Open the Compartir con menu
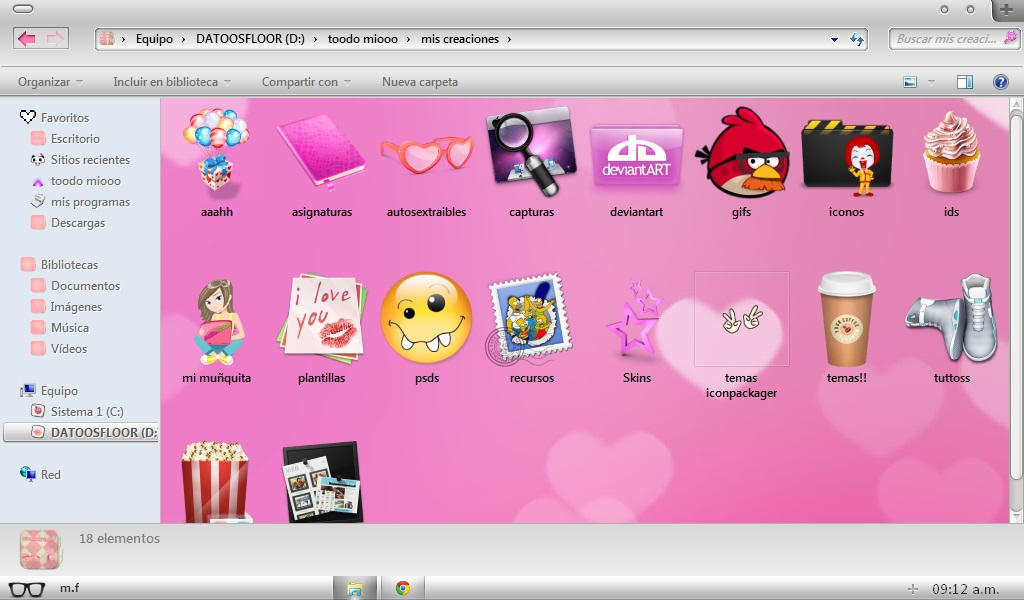The height and width of the screenshot is (600, 1024). (x=306, y=82)
